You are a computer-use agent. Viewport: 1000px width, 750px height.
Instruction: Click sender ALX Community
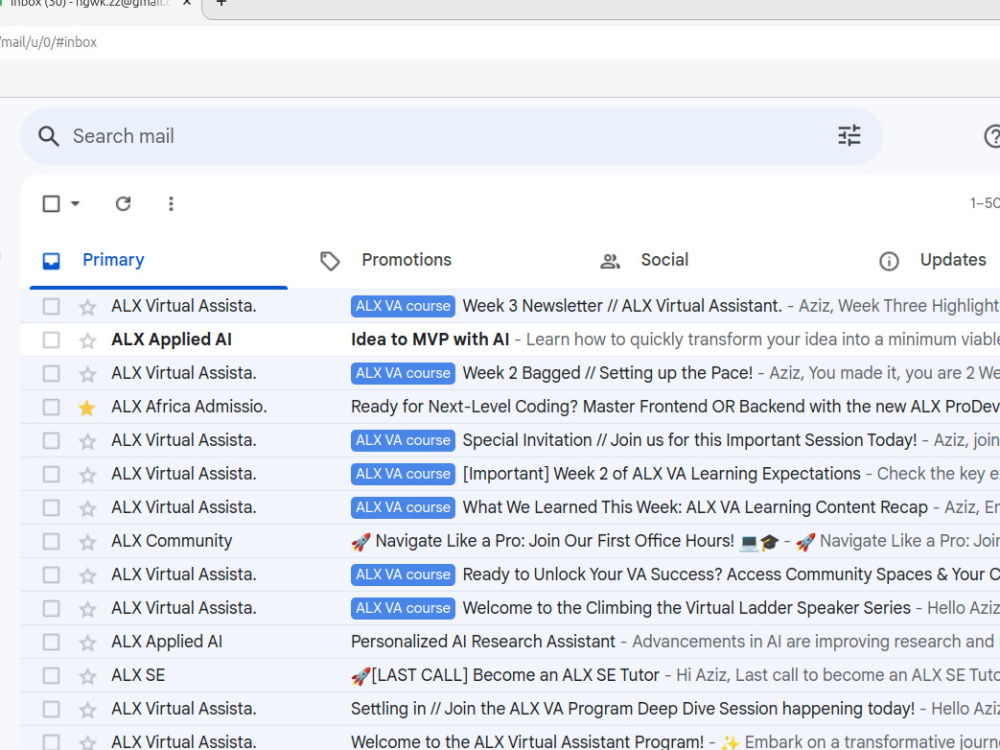pos(172,541)
